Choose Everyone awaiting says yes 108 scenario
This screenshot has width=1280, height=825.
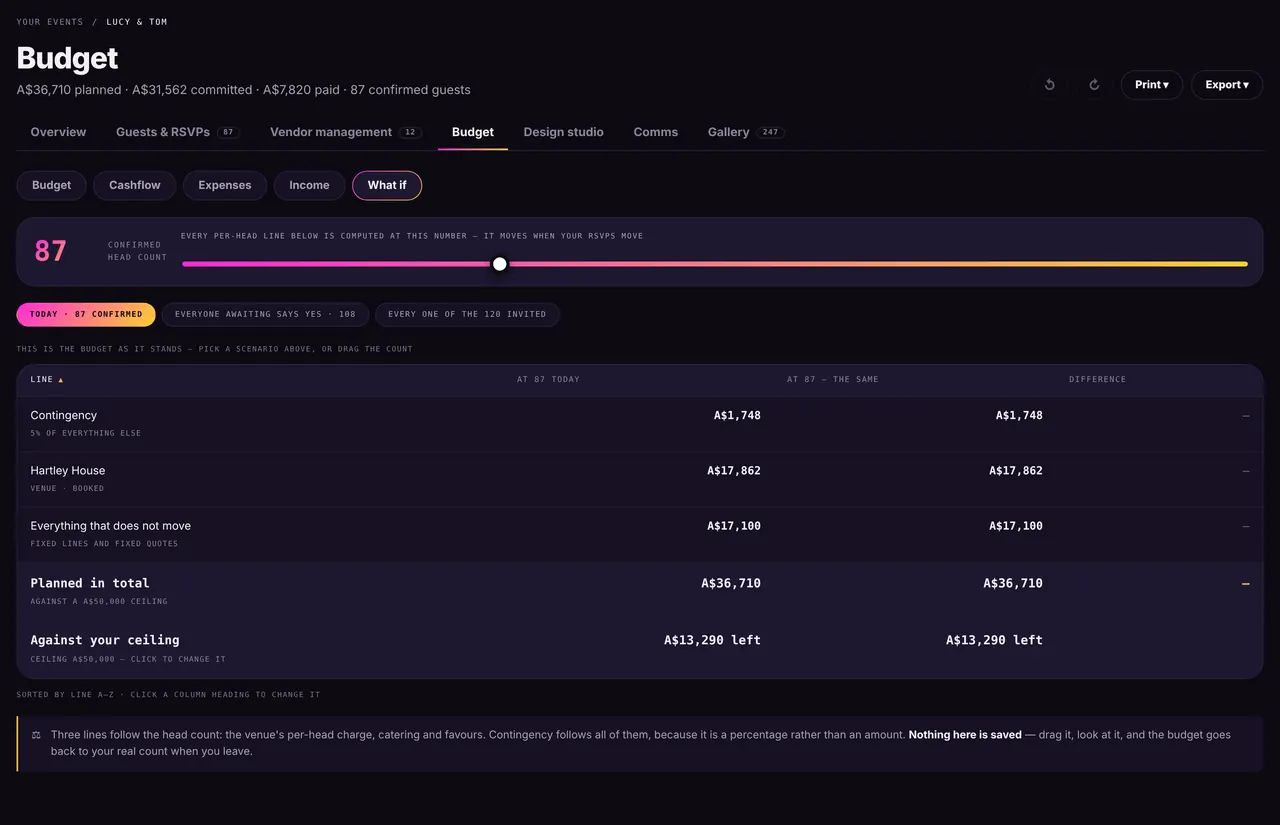(265, 314)
